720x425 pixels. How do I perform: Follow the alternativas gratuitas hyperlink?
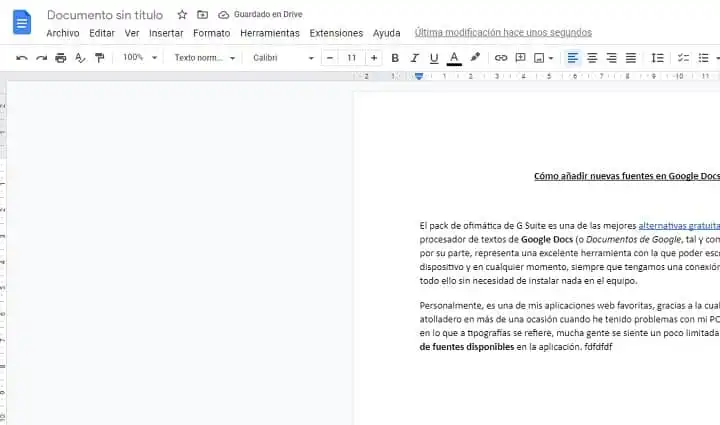click(x=679, y=225)
